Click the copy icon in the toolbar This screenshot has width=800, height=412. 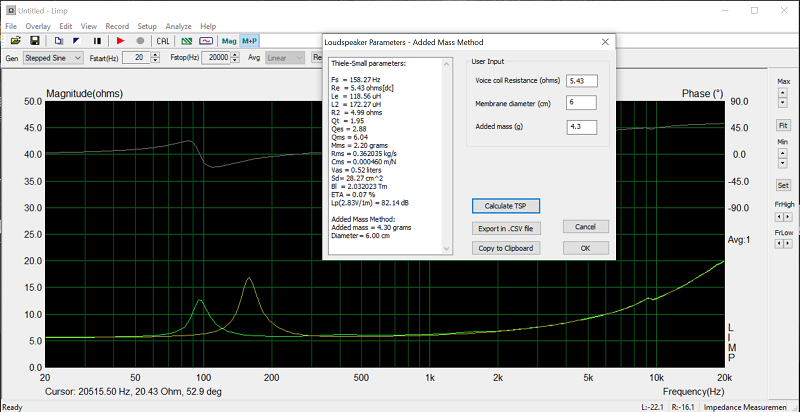tap(59, 41)
